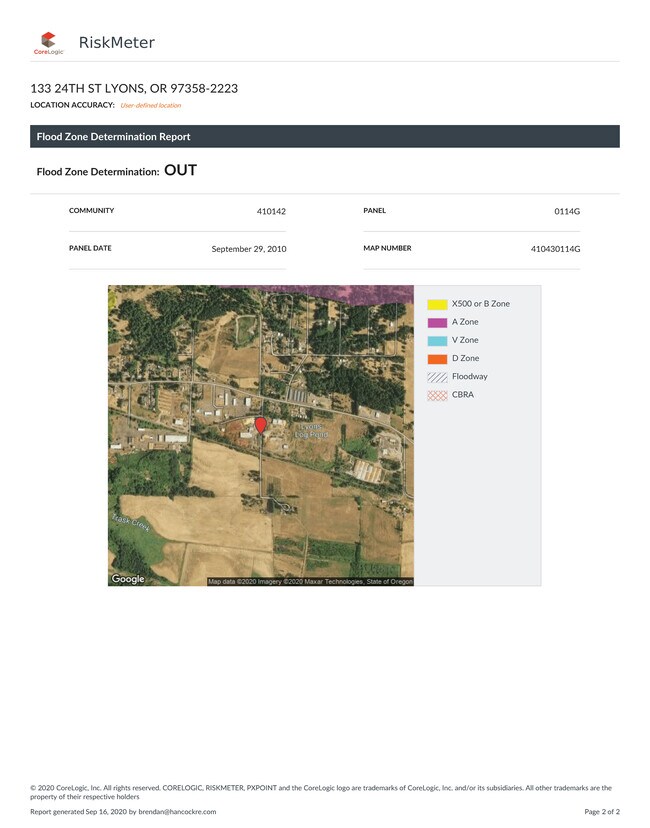Screen dimensions: 650x828
Task: Click the panel value 0114G
Action: click(x=567, y=211)
